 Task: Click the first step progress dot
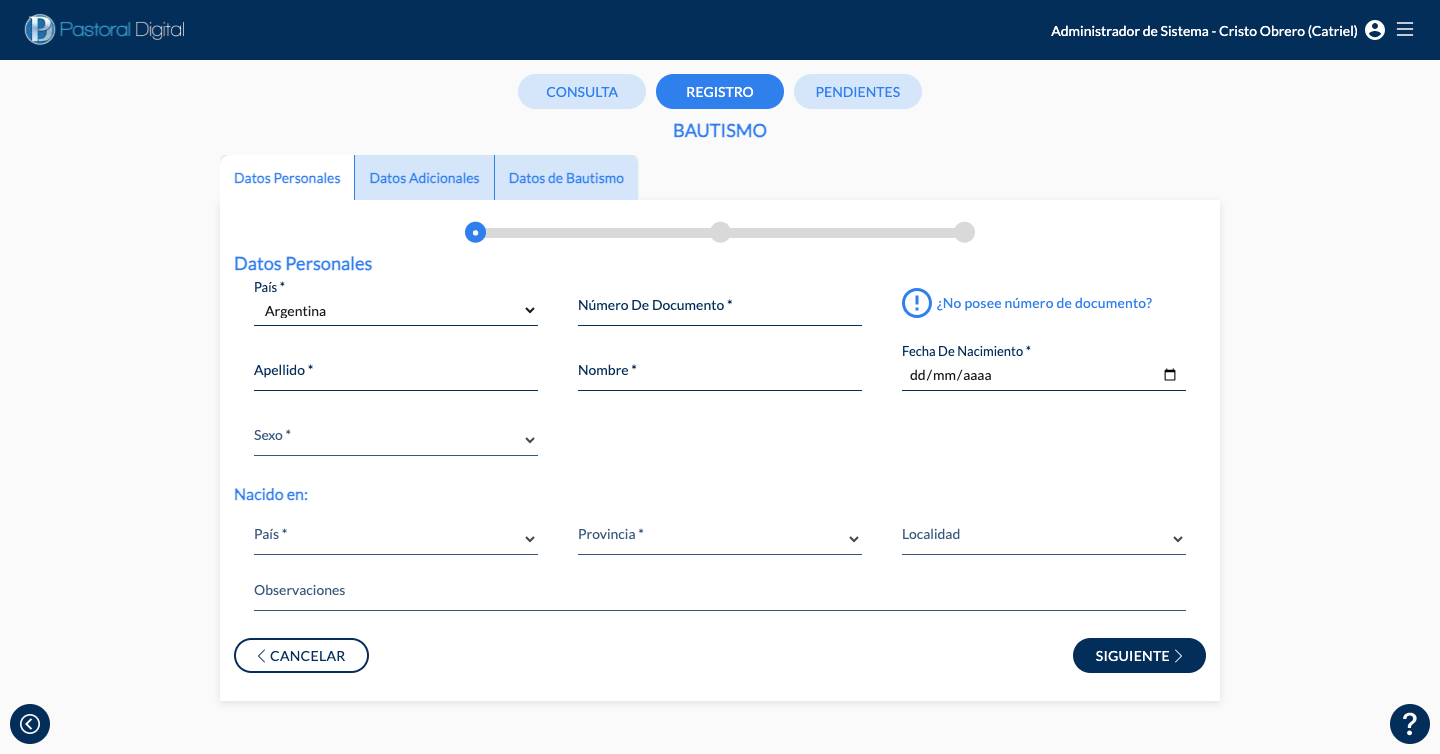(476, 232)
